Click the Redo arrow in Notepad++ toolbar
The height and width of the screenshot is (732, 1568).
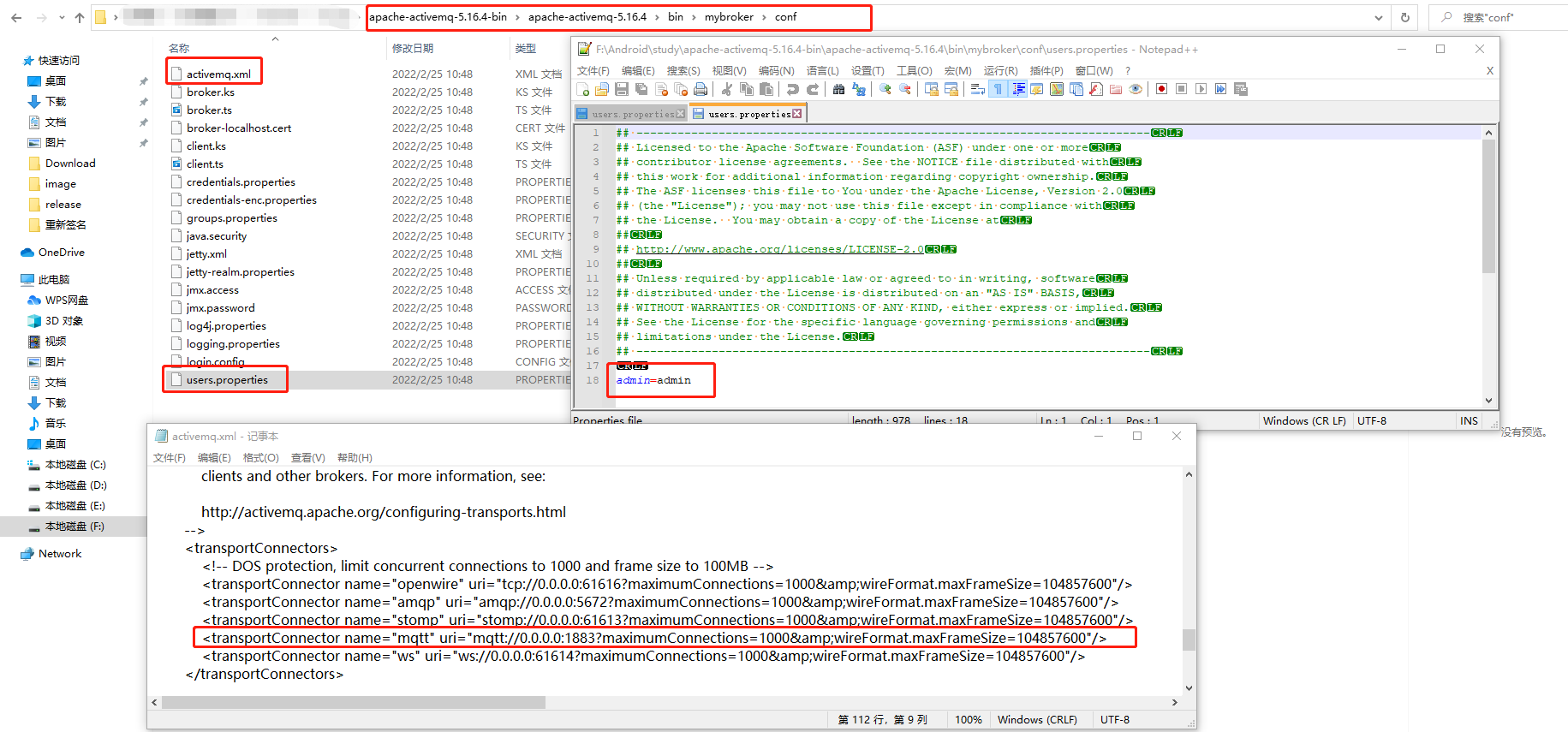pos(812,89)
